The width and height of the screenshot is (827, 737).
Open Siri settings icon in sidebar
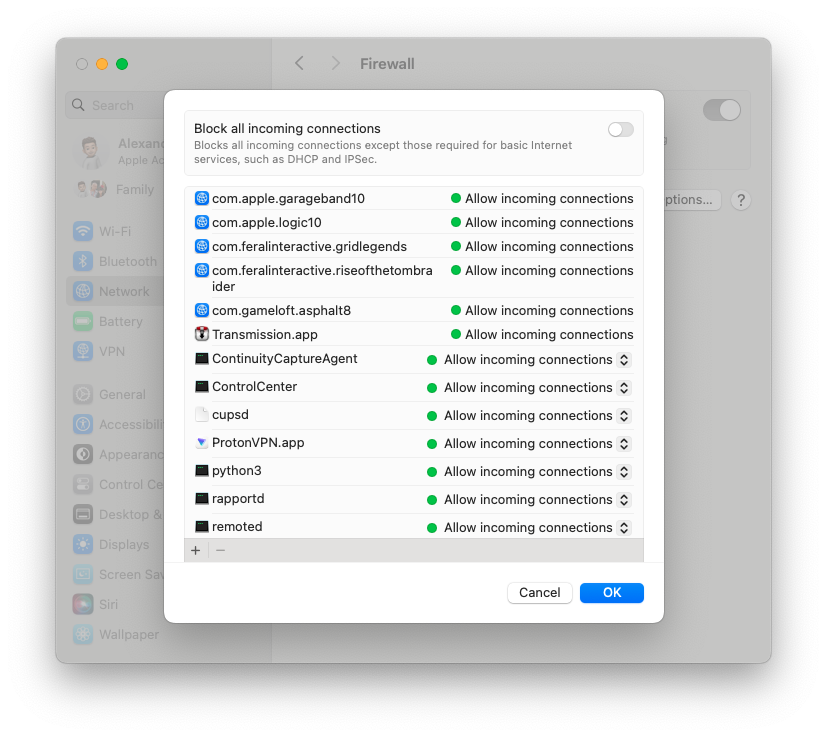83,604
